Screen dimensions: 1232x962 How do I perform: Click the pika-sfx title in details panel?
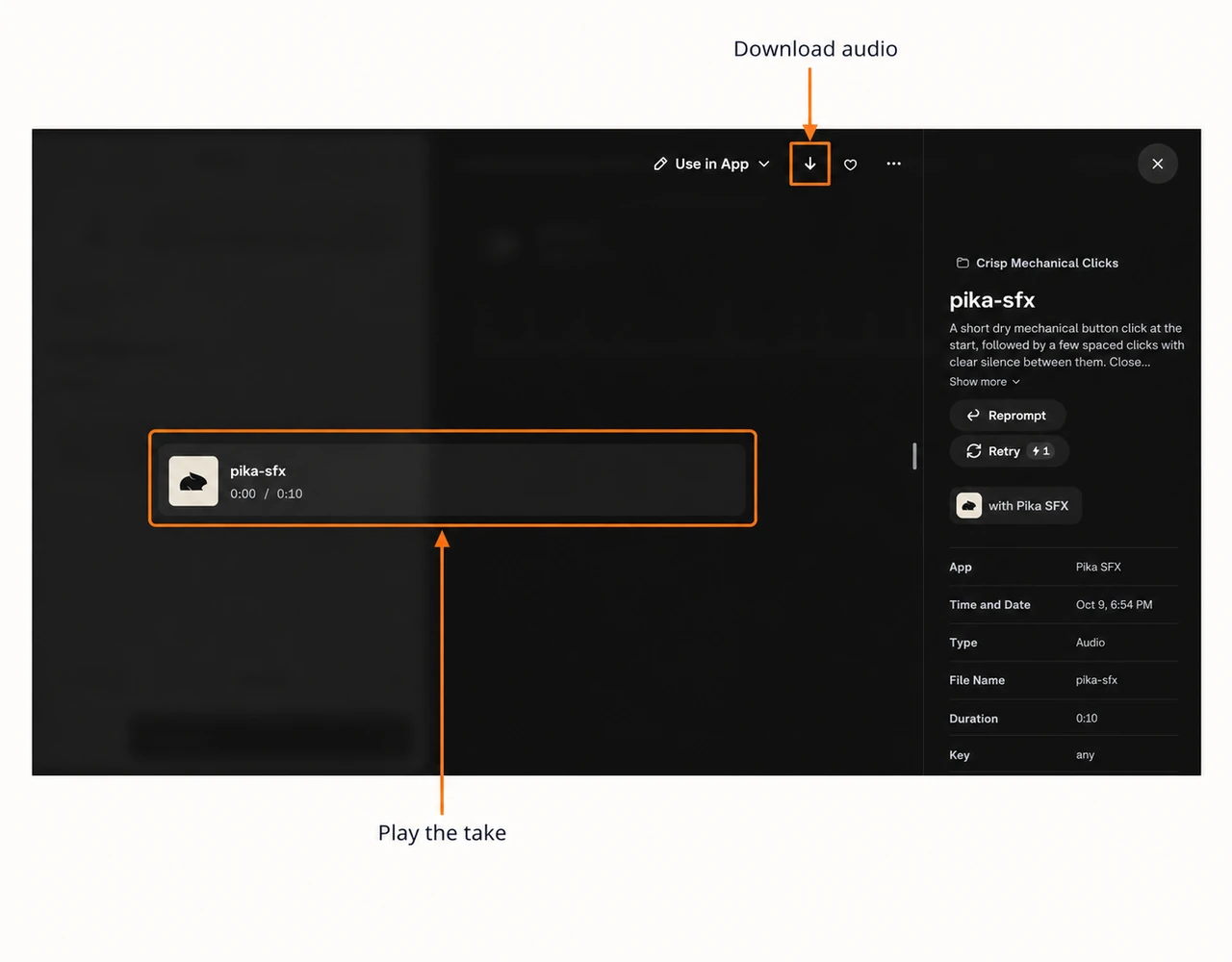991,300
